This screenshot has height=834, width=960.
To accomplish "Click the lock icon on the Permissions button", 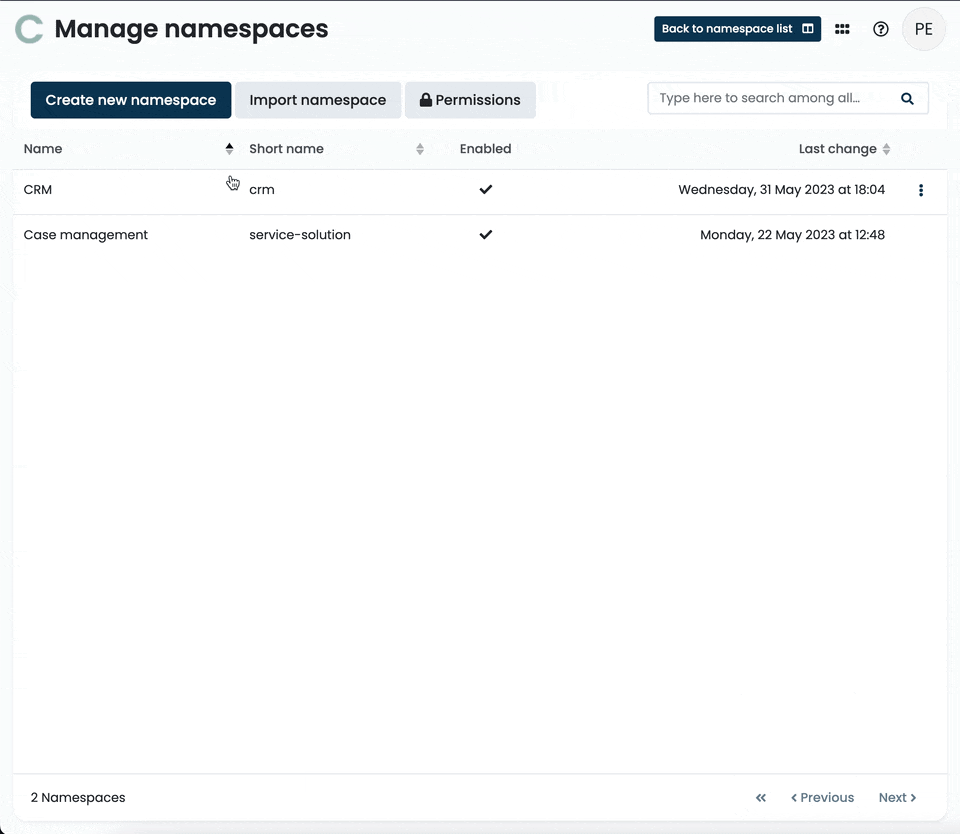I will click(428, 100).
